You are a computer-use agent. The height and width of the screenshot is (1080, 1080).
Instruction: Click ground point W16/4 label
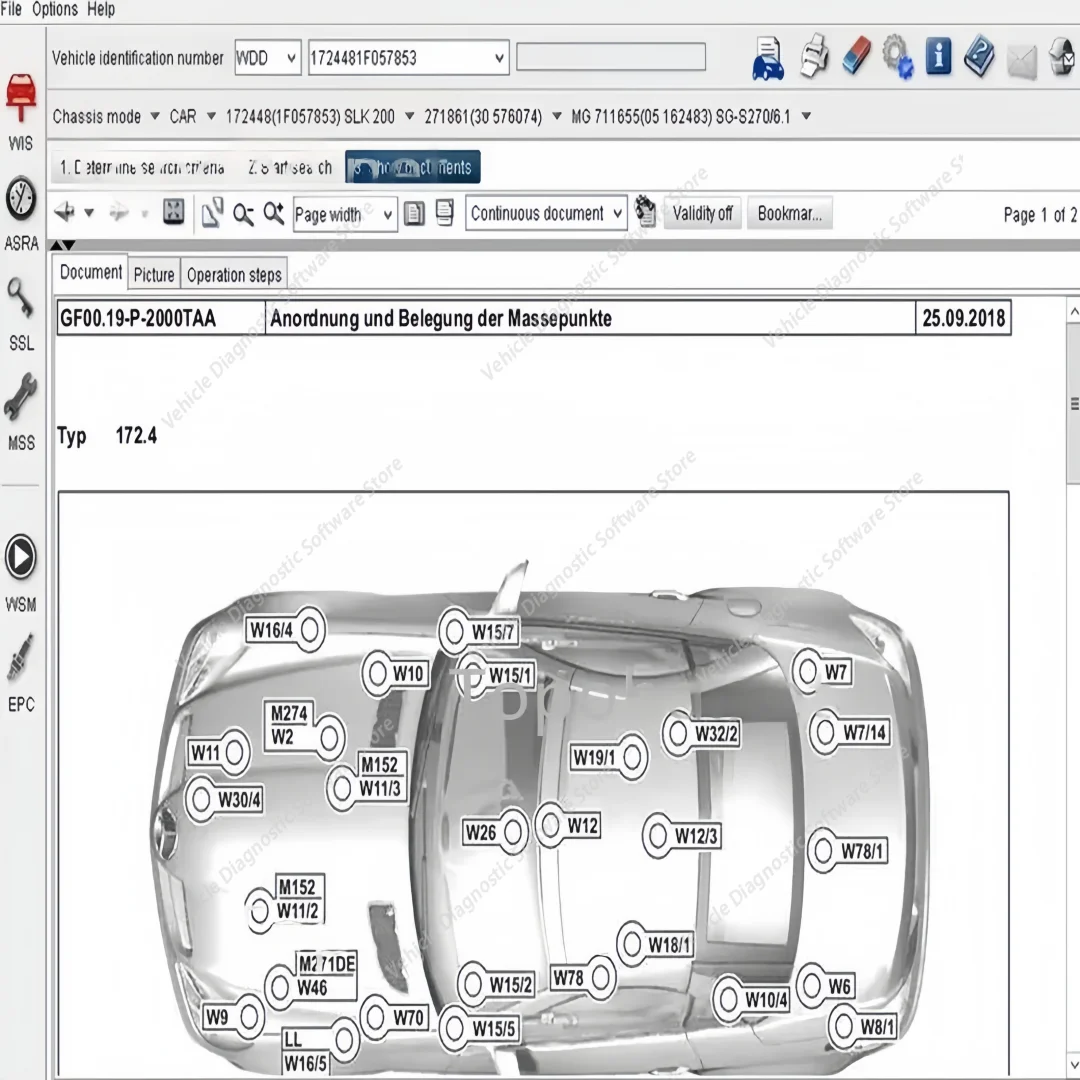(x=271, y=630)
